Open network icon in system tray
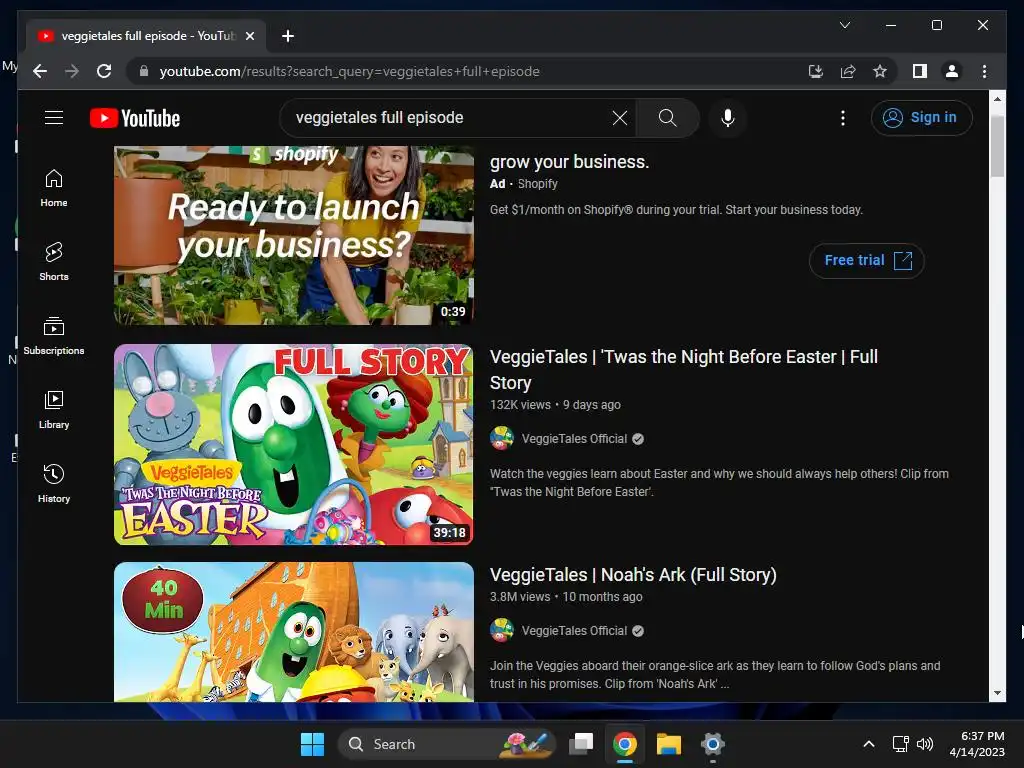Viewport: 1024px width, 768px height. (901, 744)
